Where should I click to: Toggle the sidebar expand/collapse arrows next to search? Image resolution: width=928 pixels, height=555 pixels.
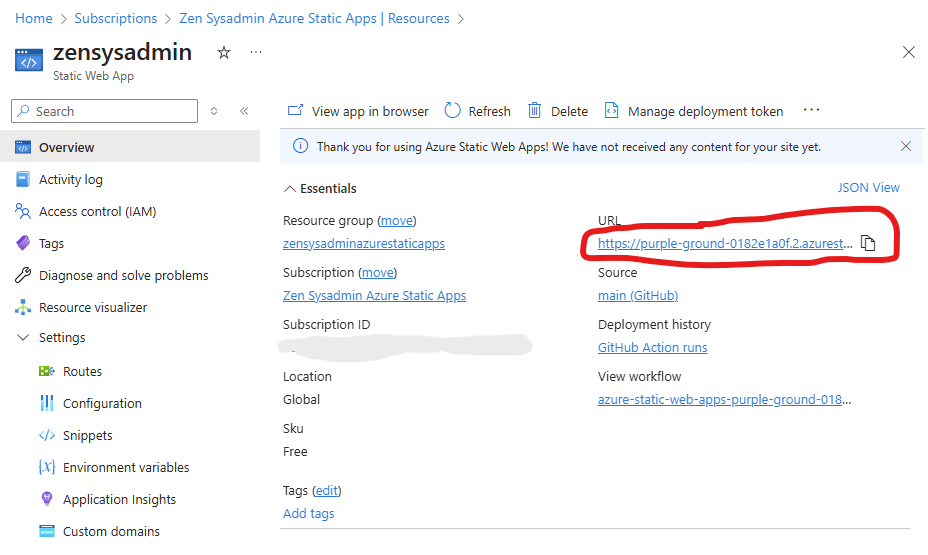(214, 111)
